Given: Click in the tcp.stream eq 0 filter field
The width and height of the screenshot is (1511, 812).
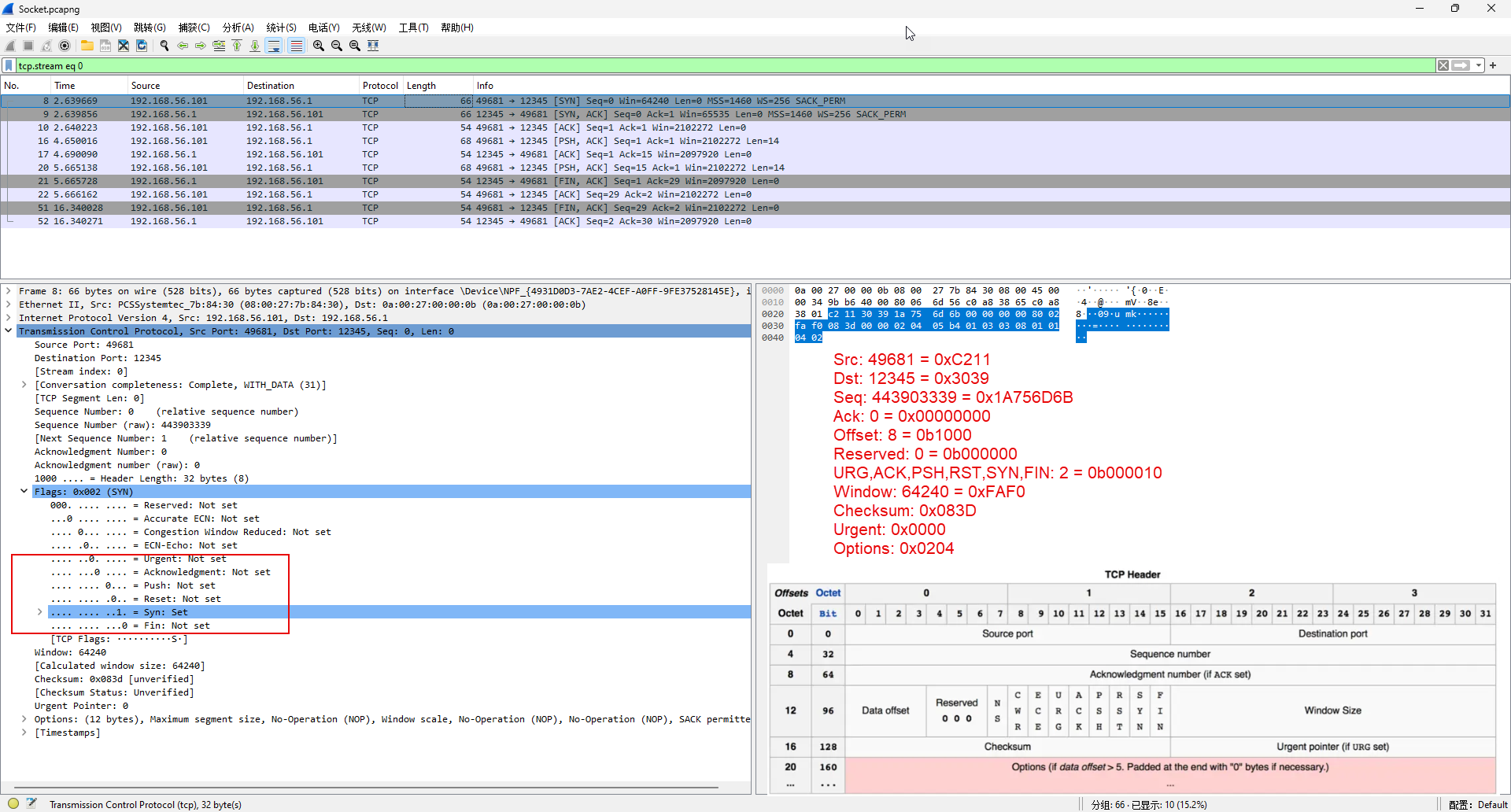Looking at the screenshot, I should 724,65.
